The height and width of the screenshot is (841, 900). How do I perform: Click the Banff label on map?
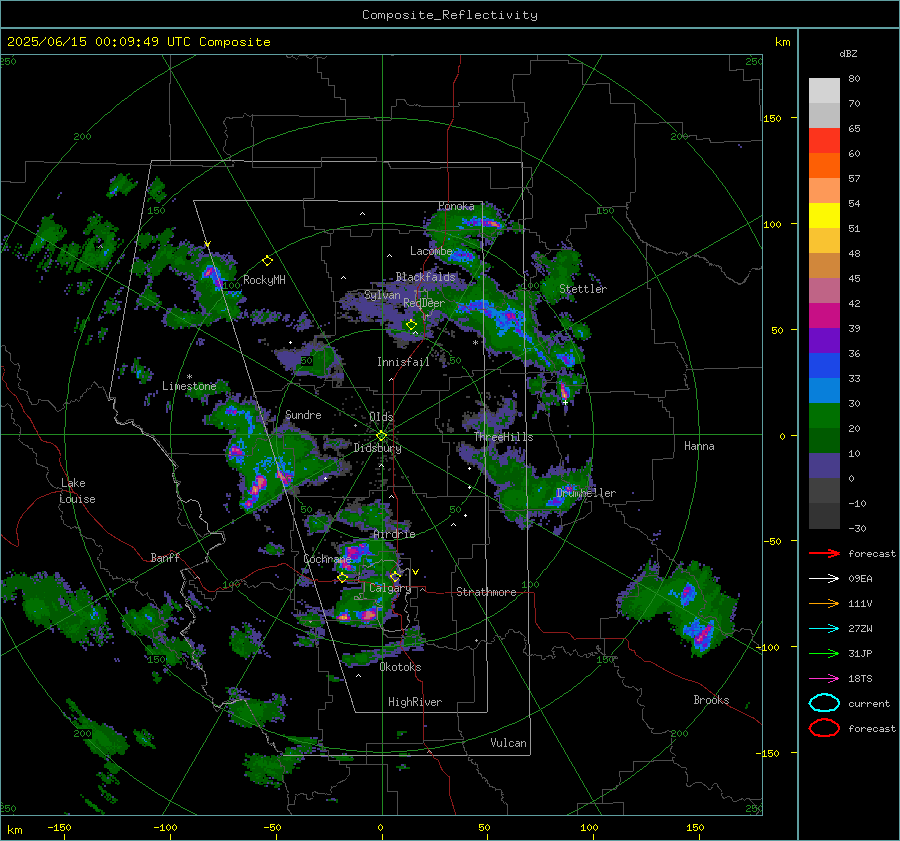click(165, 557)
